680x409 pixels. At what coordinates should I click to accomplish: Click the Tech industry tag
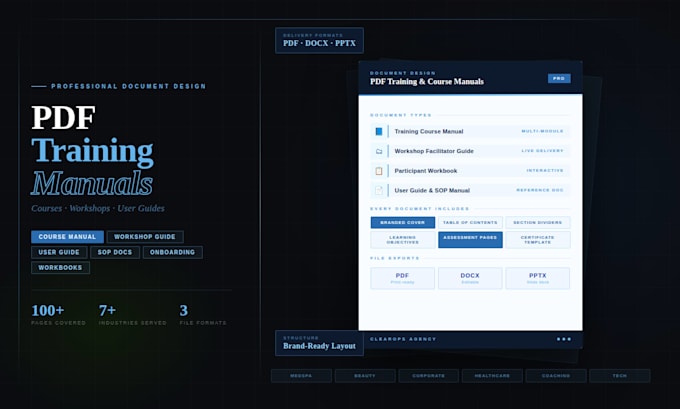coord(620,376)
